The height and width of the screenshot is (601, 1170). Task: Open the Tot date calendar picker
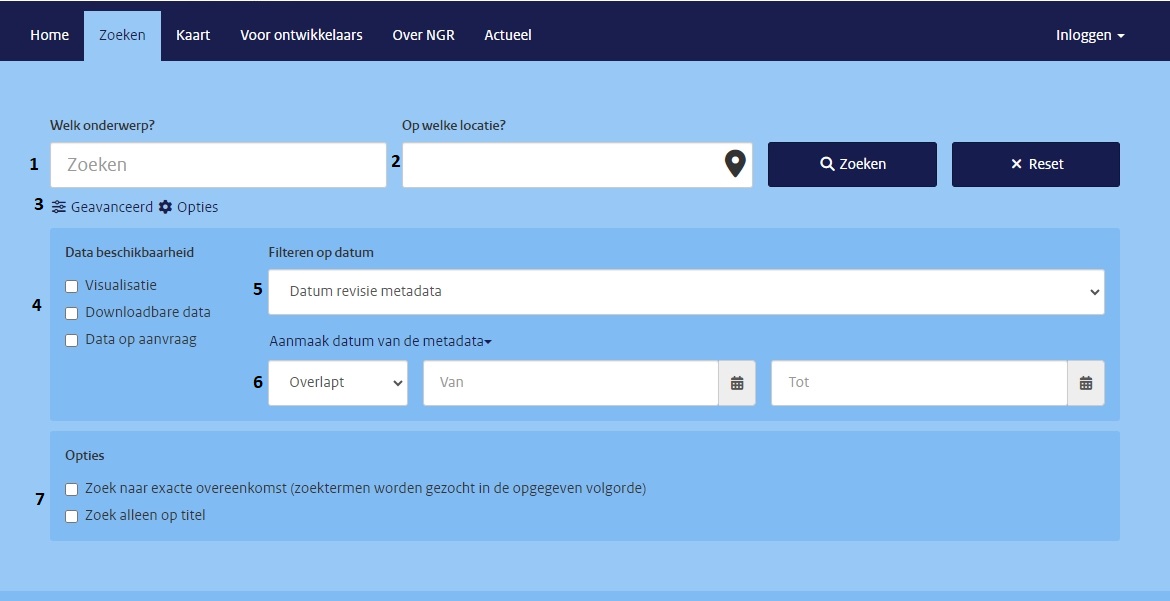coord(1085,383)
